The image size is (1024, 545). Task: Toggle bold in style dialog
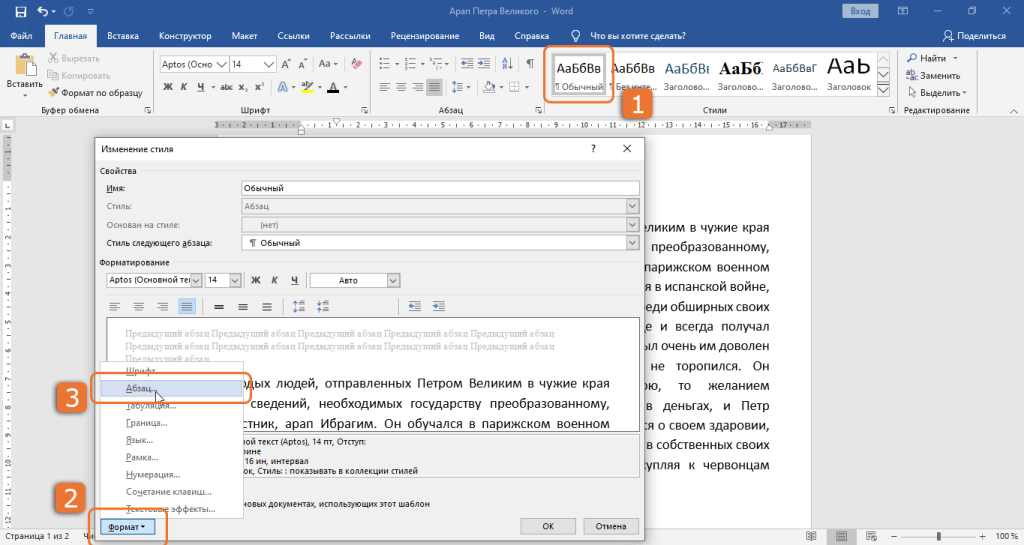[x=255, y=280]
